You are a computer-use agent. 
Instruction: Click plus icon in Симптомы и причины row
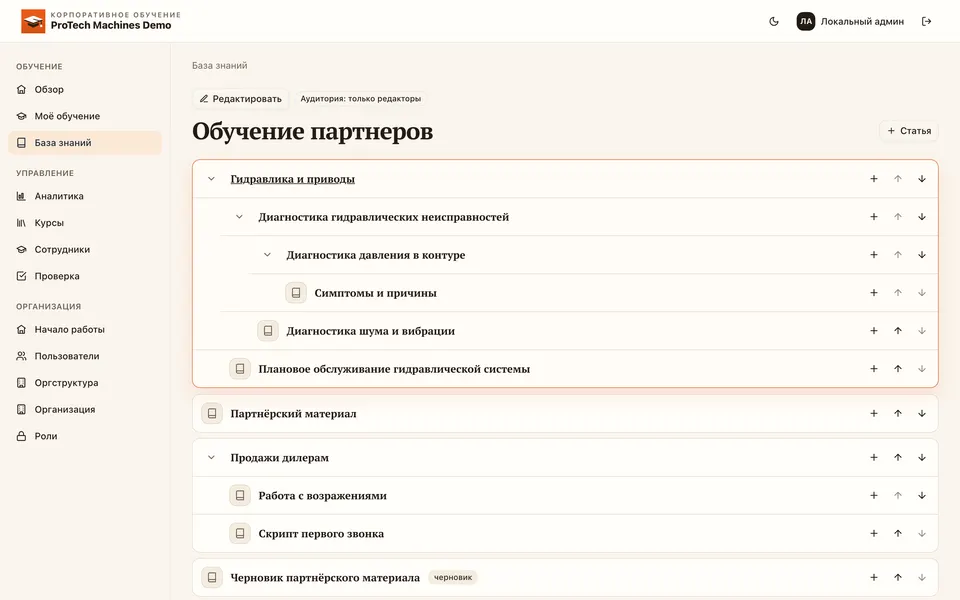pyautogui.click(x=874, y=293)
